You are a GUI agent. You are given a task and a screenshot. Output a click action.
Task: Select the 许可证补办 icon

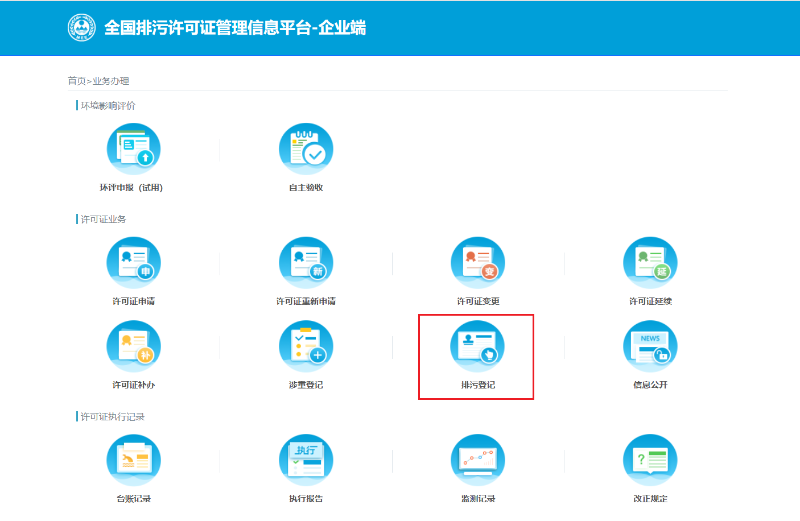click(133, 346)
